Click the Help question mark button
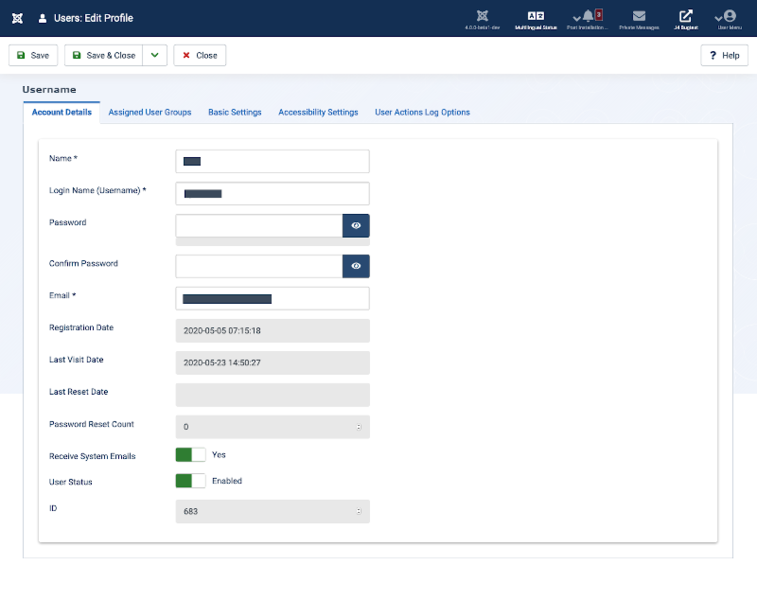The image size is (757, 600). [724, 56]
